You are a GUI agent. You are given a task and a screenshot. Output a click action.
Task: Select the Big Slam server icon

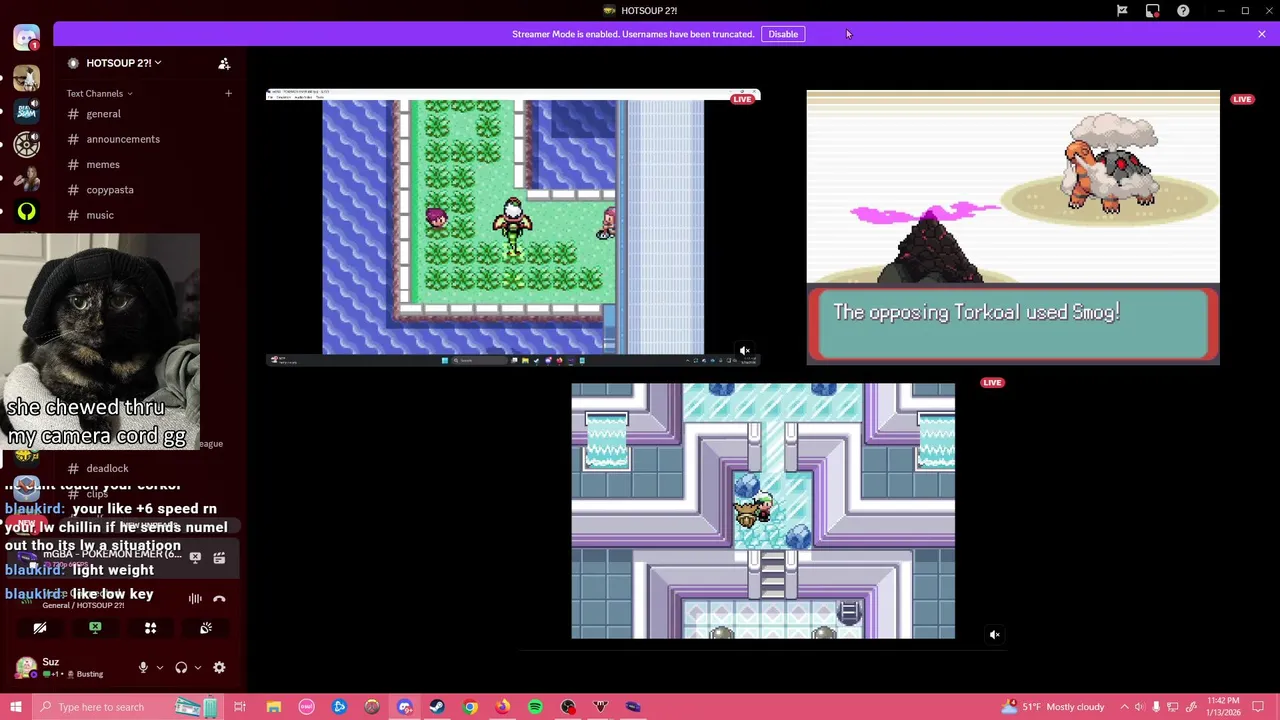coord(27,111)
